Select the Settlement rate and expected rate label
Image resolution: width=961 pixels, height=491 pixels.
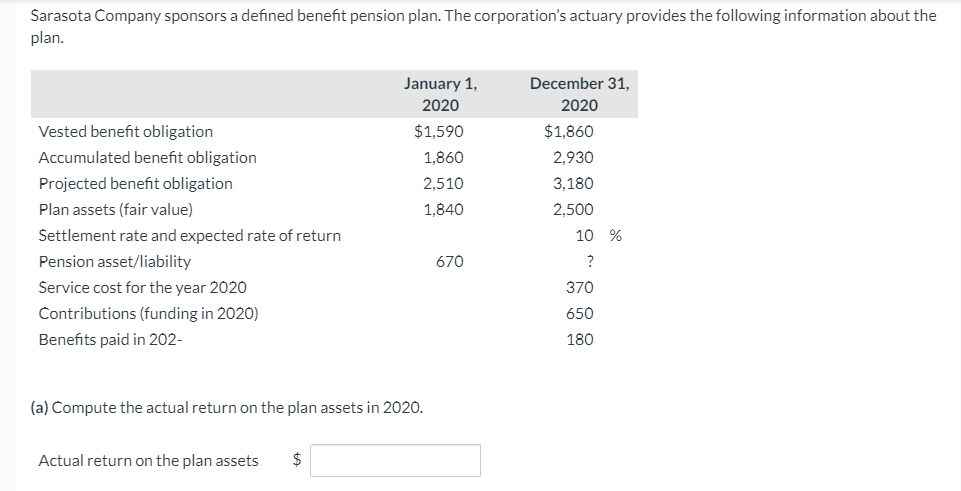click(x=189, y=235)
